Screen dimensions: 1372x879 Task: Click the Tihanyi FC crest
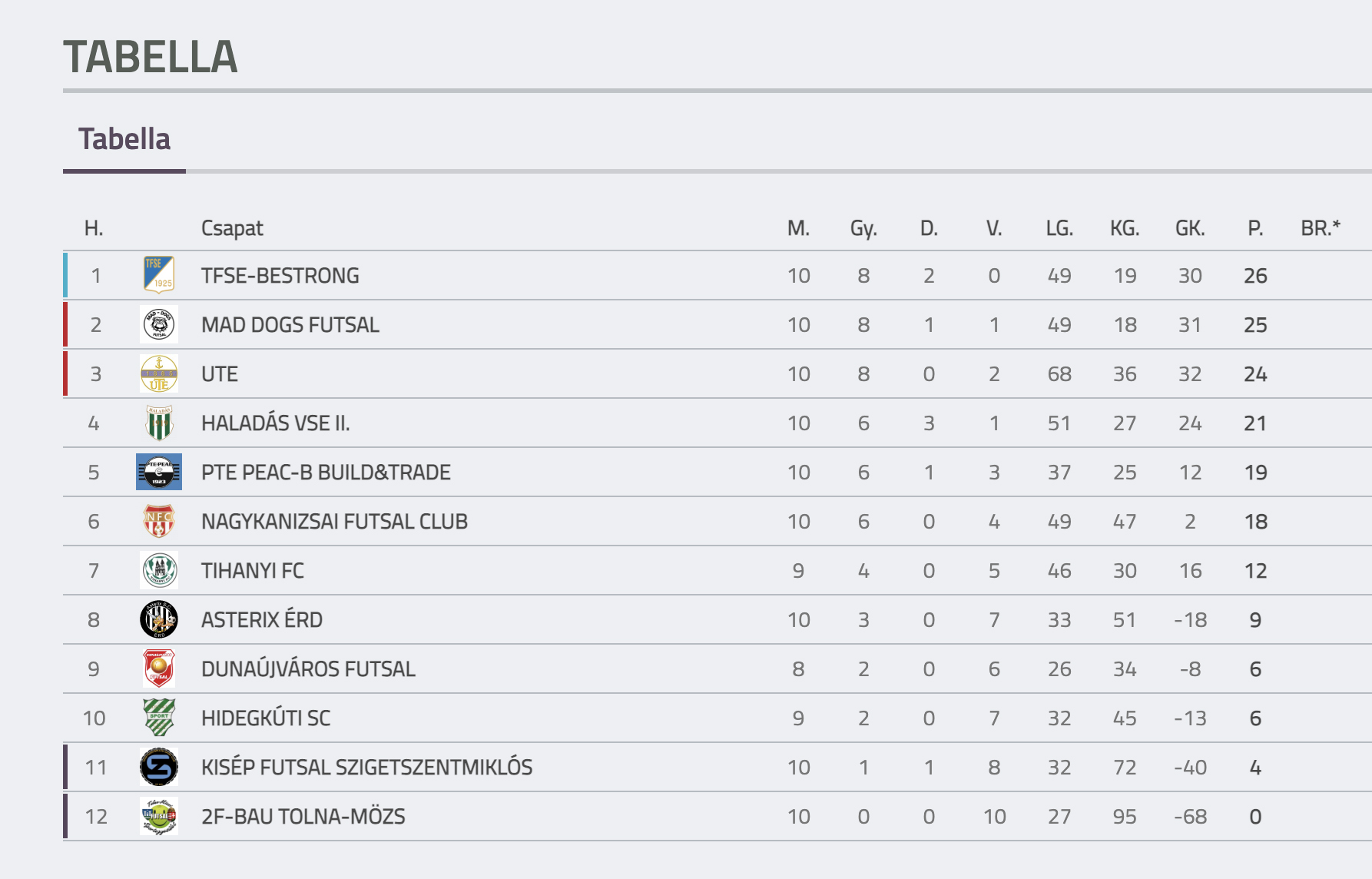159,570
